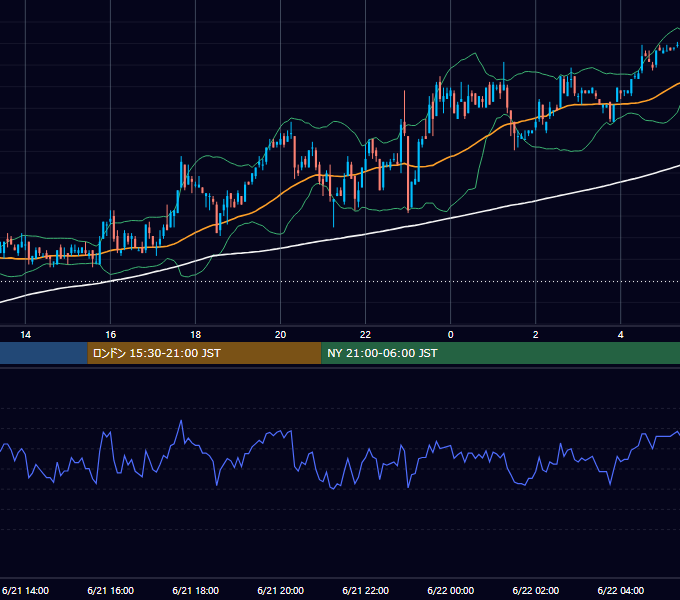Click the blue session bar before ロンドン
The height and width of the screenshot is (600, 680).
(x=43, y=353)
